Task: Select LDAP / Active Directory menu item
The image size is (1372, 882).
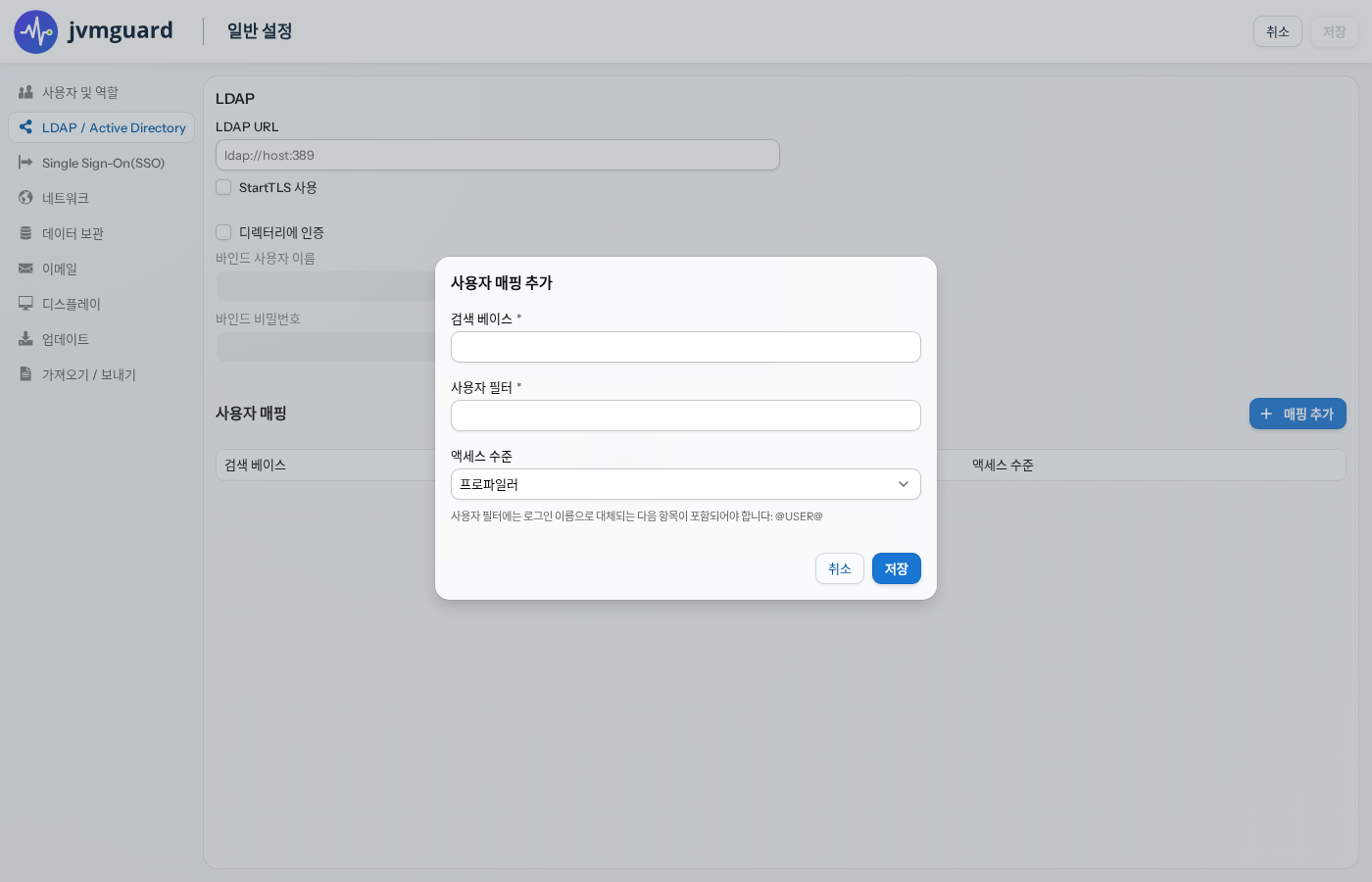Action: [x=102, y=127]
